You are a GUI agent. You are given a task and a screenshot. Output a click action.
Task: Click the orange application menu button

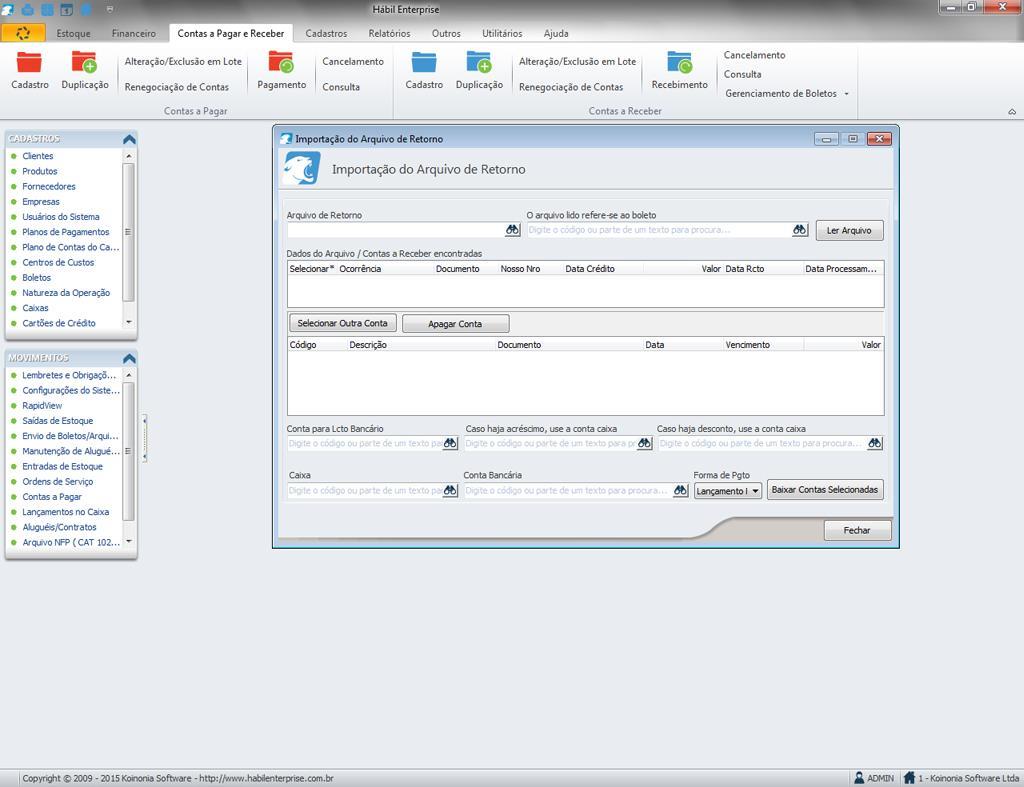click(23, 33)
